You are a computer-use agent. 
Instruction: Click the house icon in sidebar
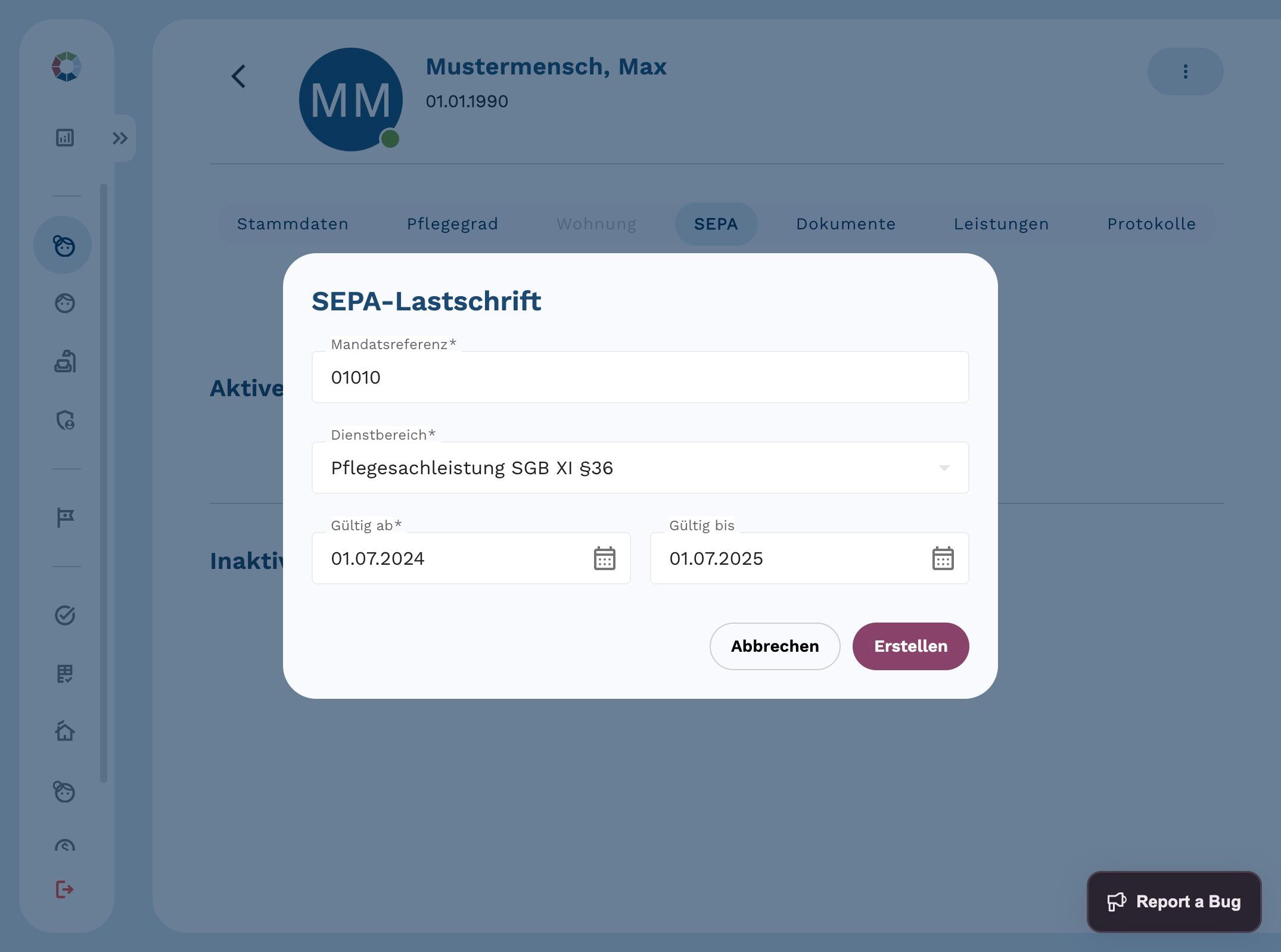65,731
